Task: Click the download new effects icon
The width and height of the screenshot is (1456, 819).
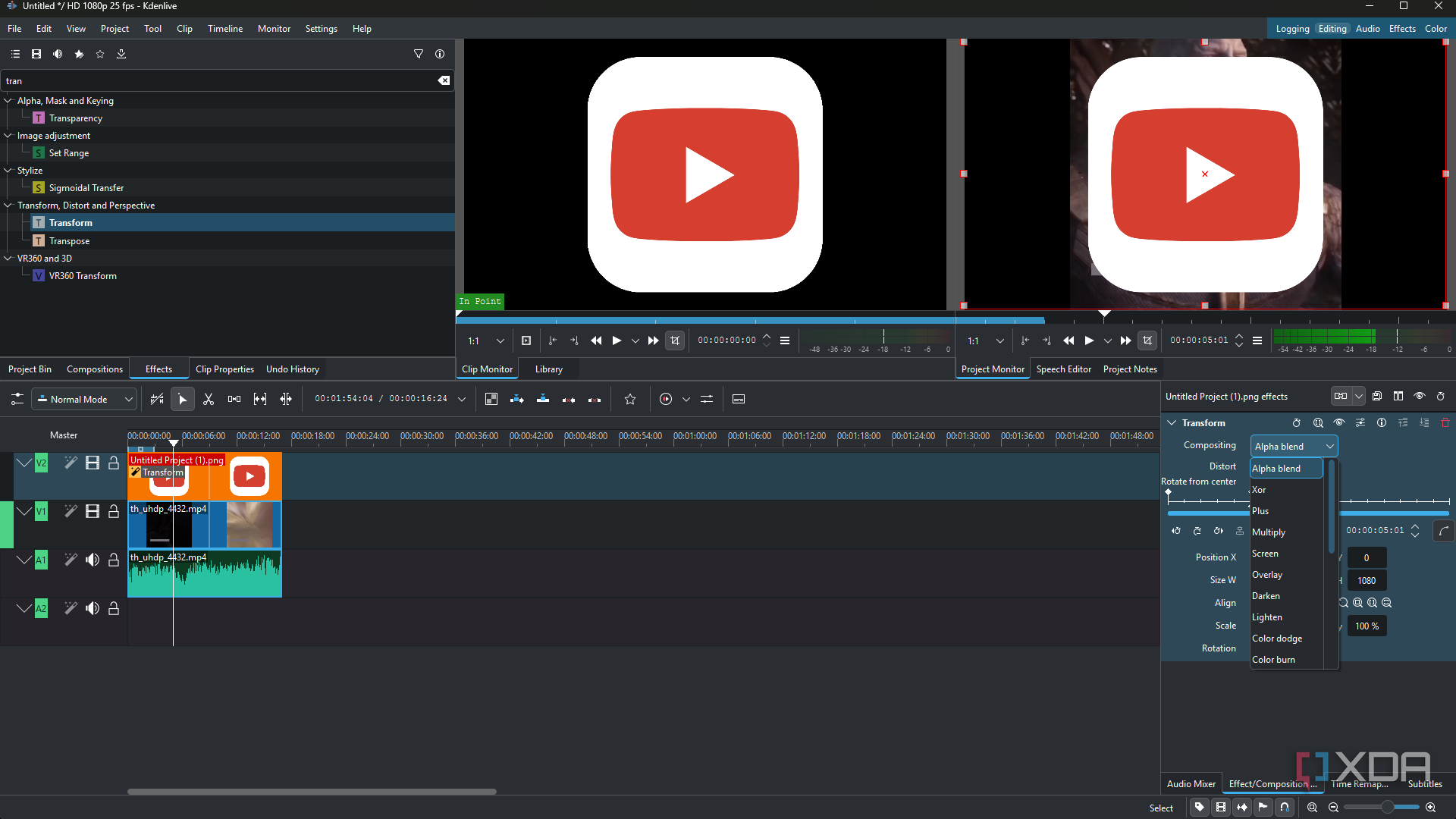Action: pos(121,54)
